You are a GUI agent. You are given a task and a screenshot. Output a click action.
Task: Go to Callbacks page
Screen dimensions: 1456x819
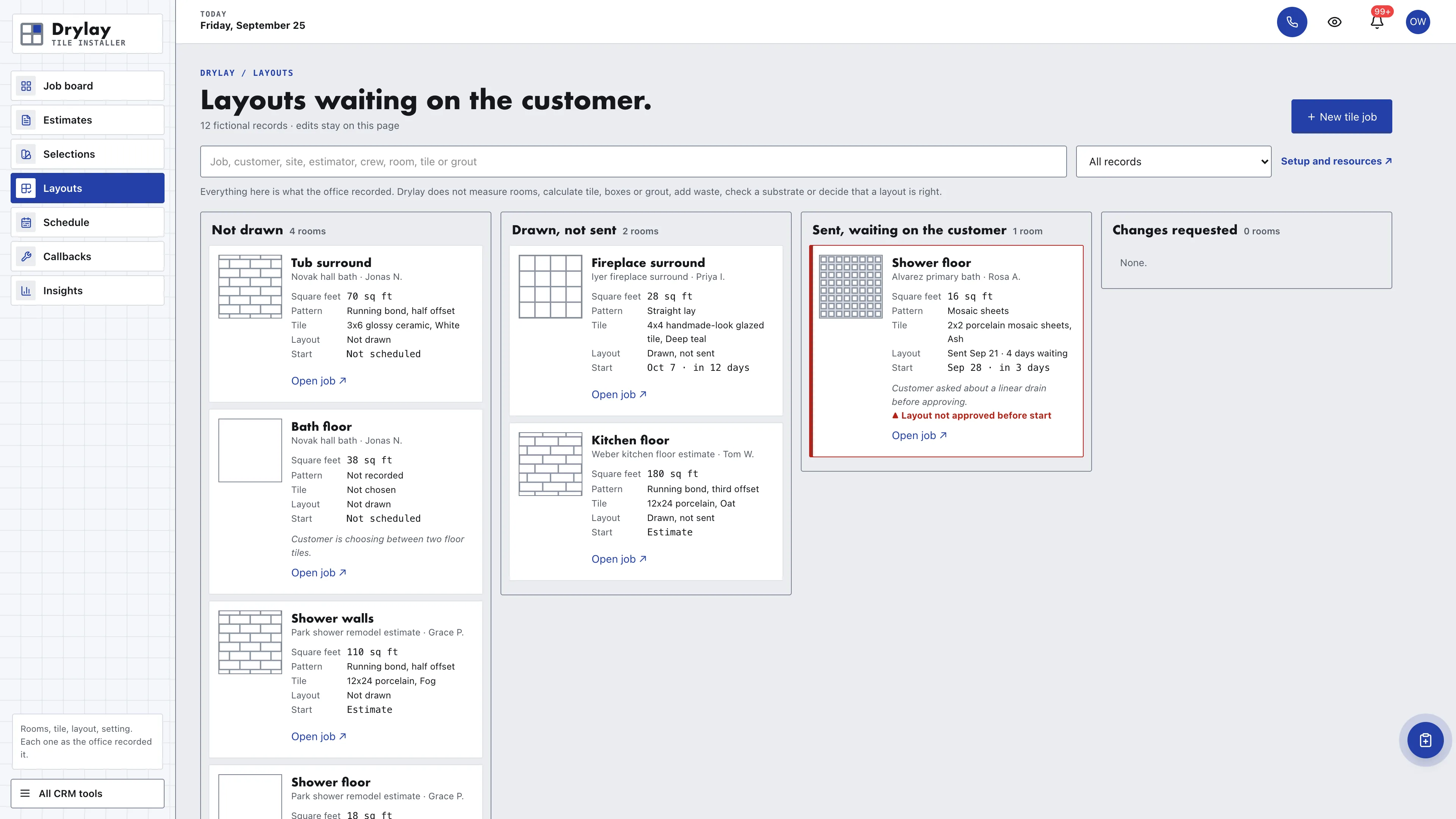point(88,257)
